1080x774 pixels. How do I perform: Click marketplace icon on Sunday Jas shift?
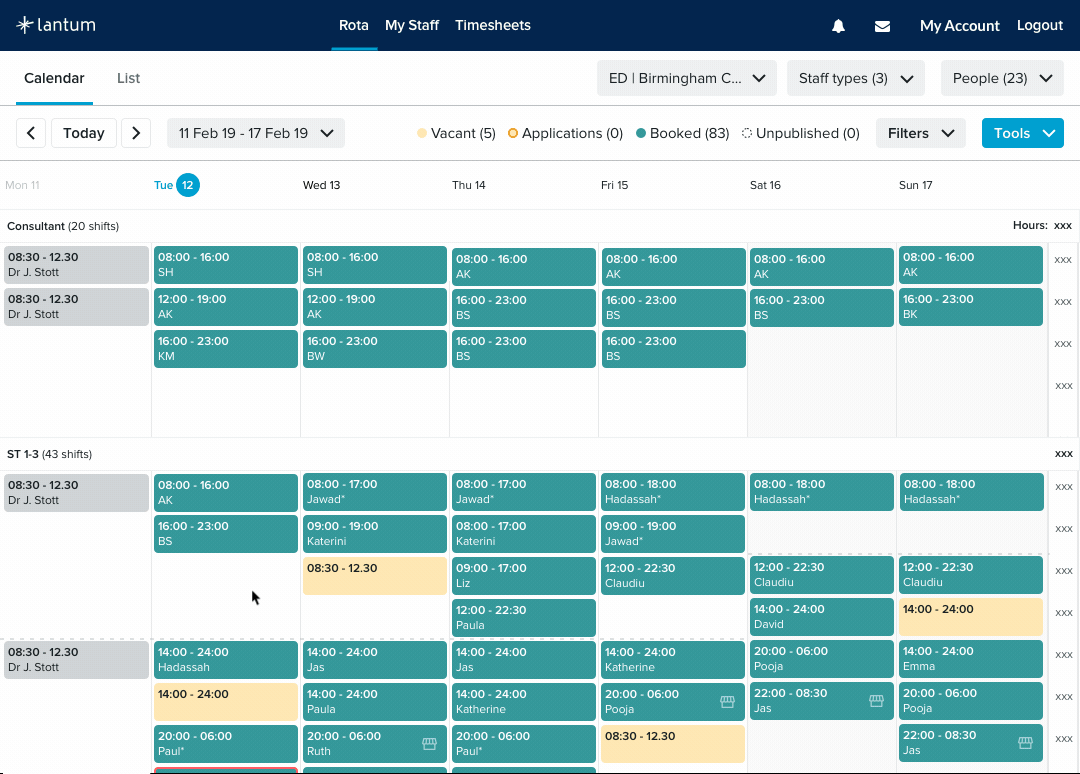[1025, 742]
